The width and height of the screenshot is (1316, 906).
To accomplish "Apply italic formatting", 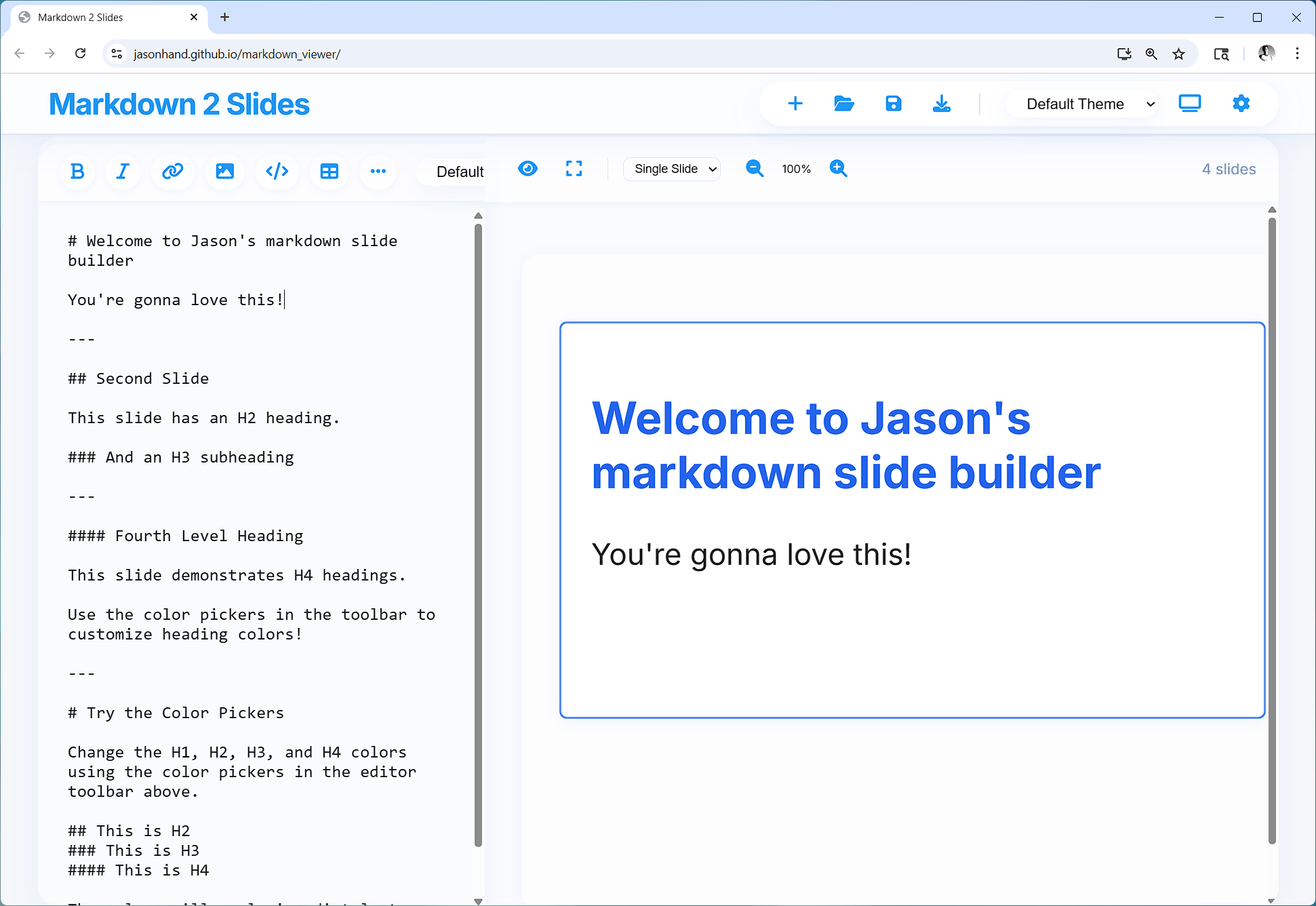I will [123, 172].
